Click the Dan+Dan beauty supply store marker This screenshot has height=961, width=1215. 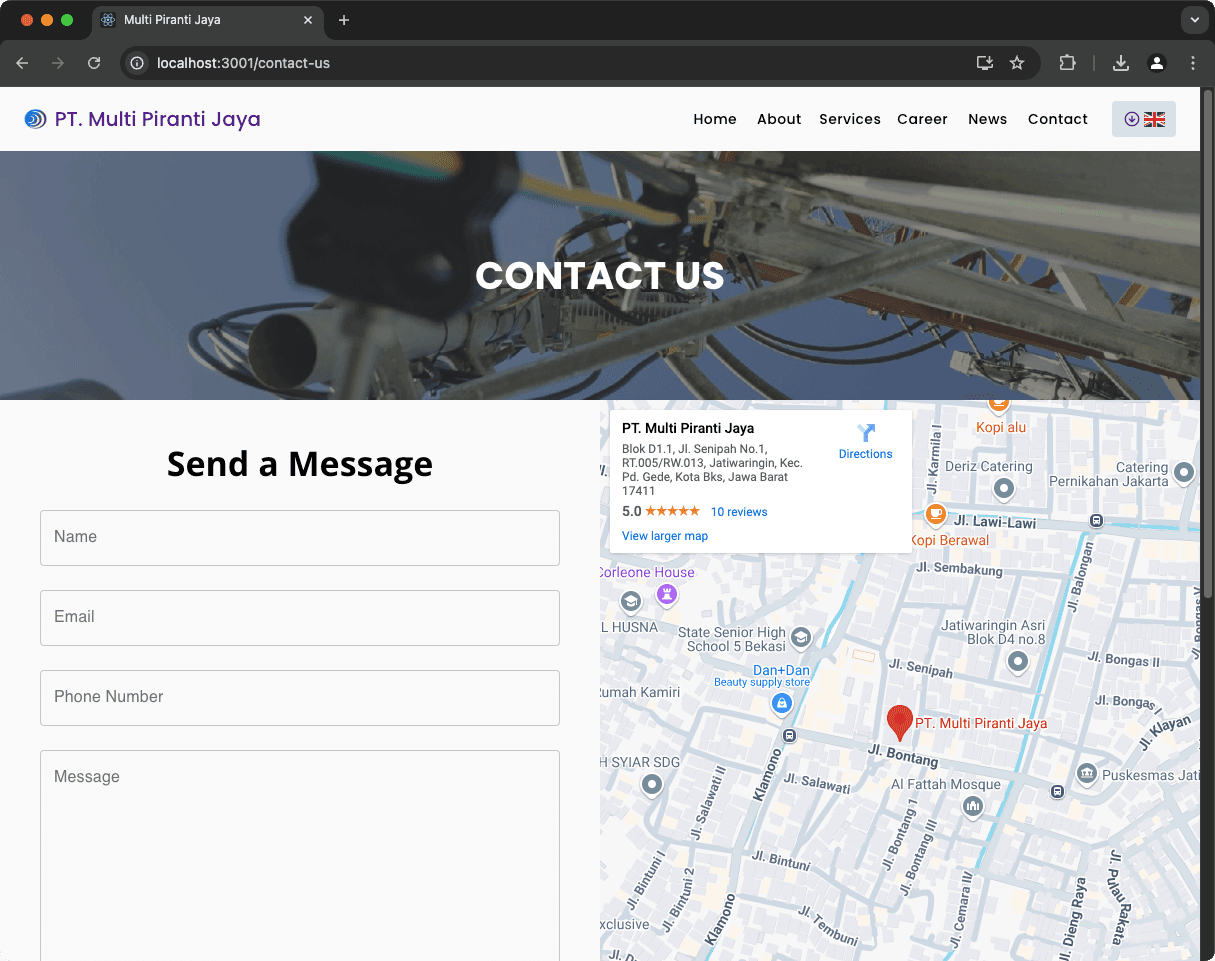click(x=782, y=705)
